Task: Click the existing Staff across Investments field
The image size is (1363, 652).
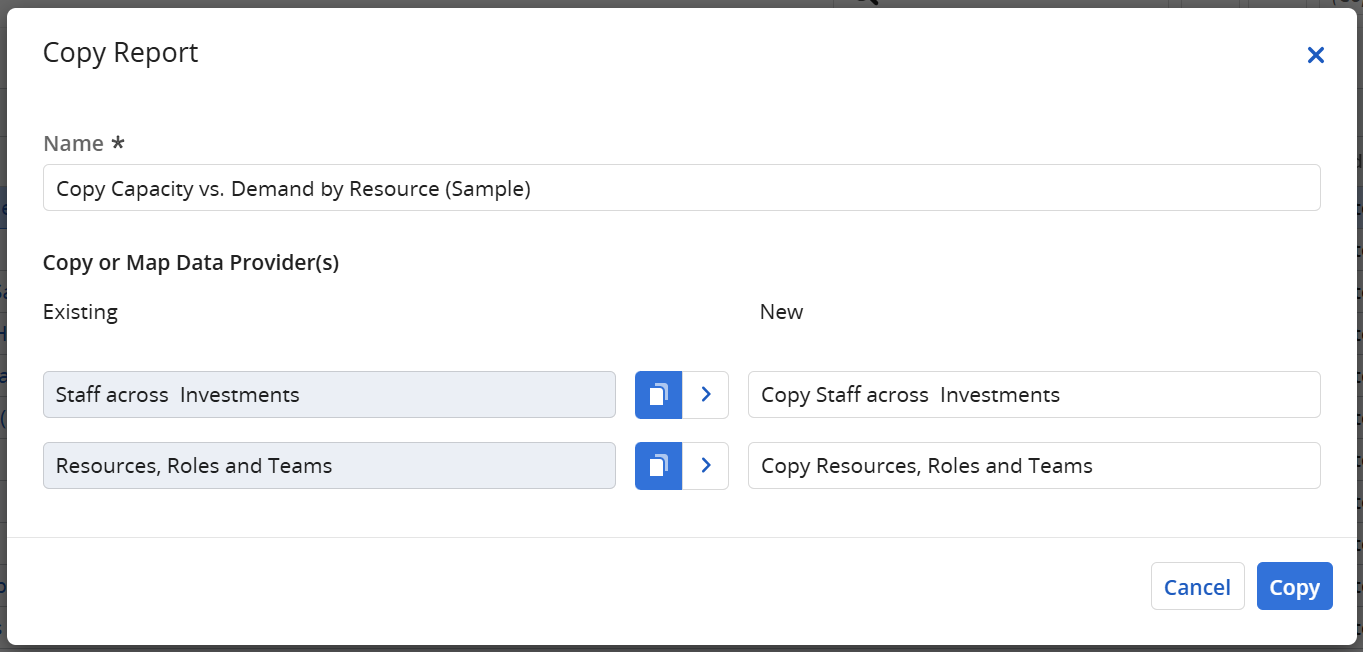Action: pyautogui.click(x=329, y=395)
